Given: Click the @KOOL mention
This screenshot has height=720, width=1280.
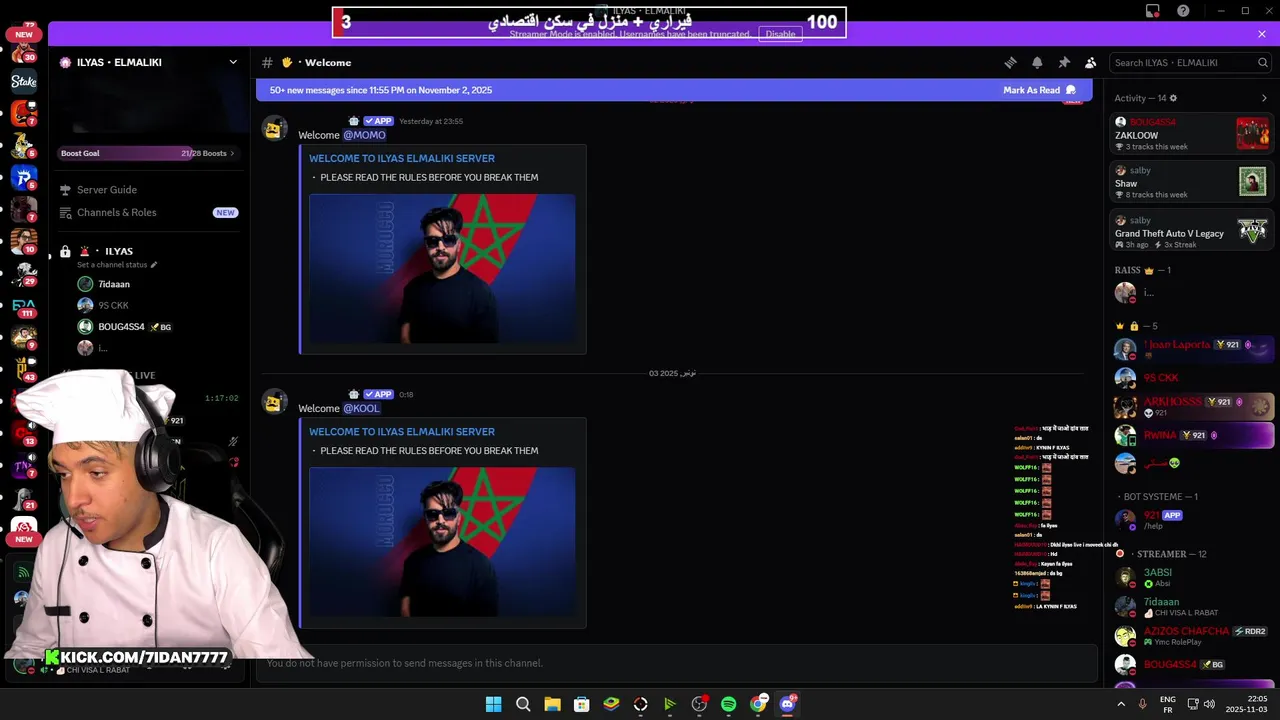Looking at the screenshot, I should tap(362, 408).
